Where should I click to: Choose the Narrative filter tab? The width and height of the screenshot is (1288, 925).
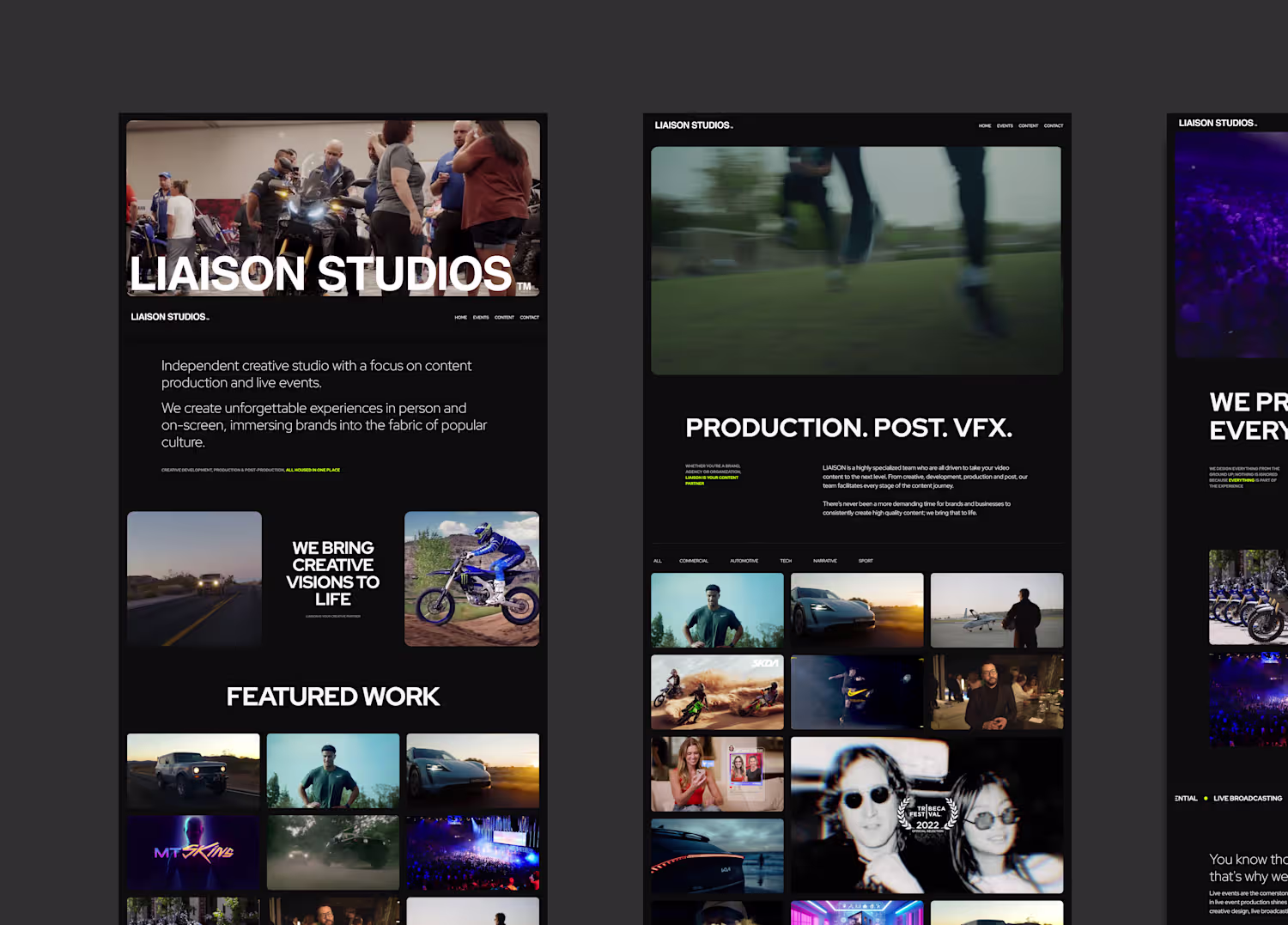pyautogui.click(x=825, y=561)
